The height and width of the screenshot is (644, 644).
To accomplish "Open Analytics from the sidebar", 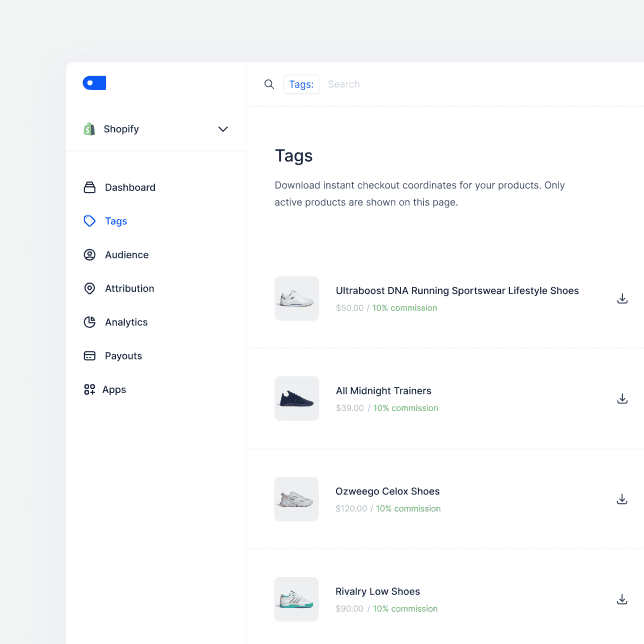I will pos(126,322).
